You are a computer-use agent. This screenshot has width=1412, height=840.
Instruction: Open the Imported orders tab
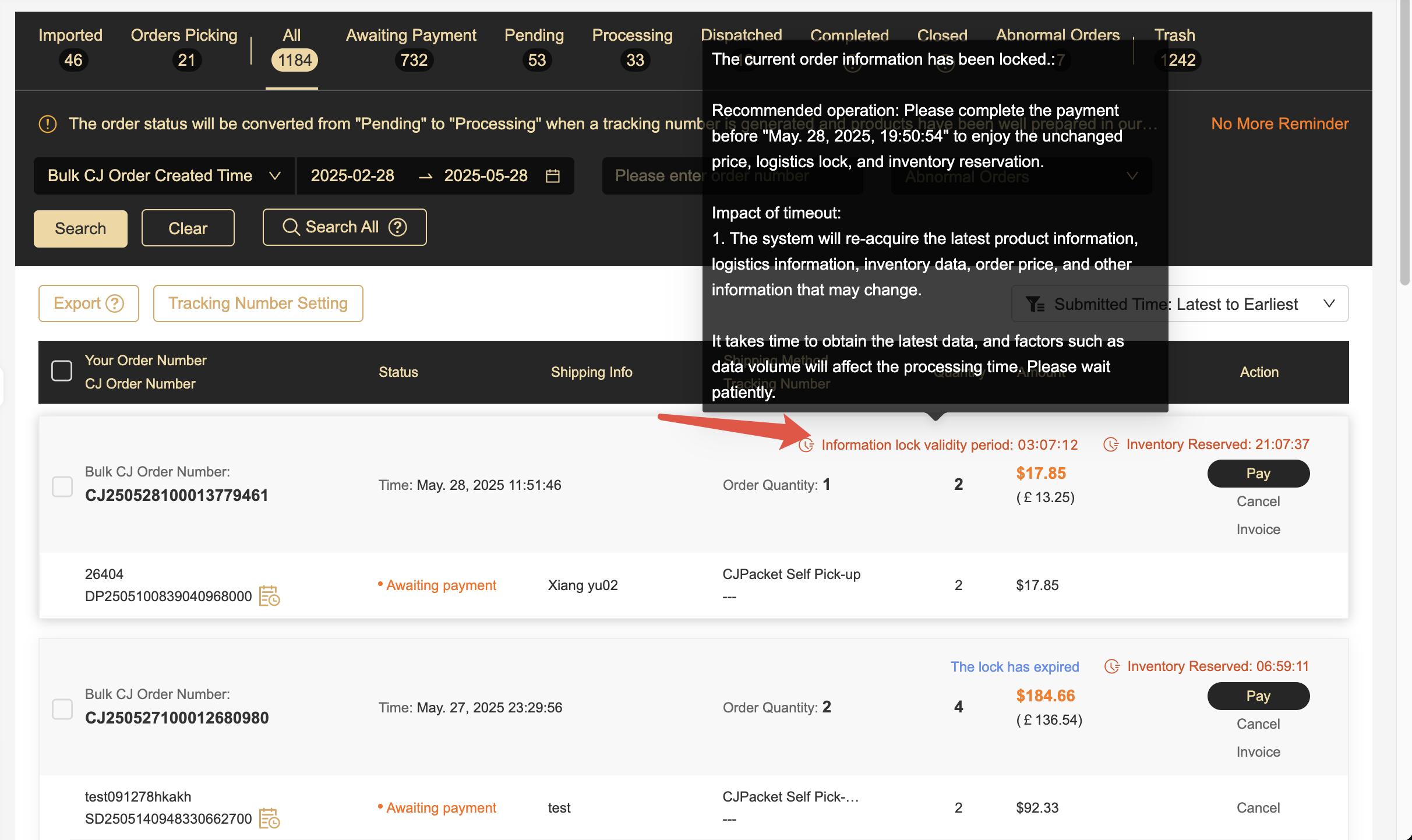pyautogui.click(x=70, y=48)
